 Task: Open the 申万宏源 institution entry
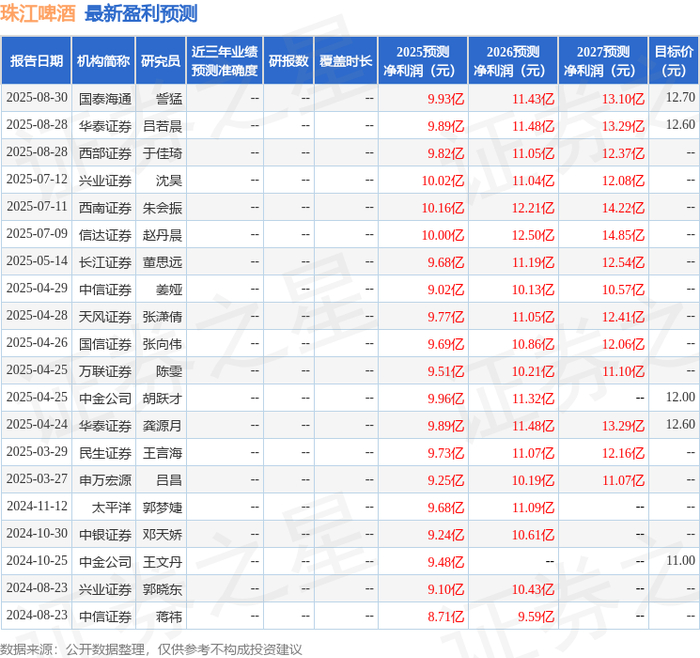tap(105, 480)
